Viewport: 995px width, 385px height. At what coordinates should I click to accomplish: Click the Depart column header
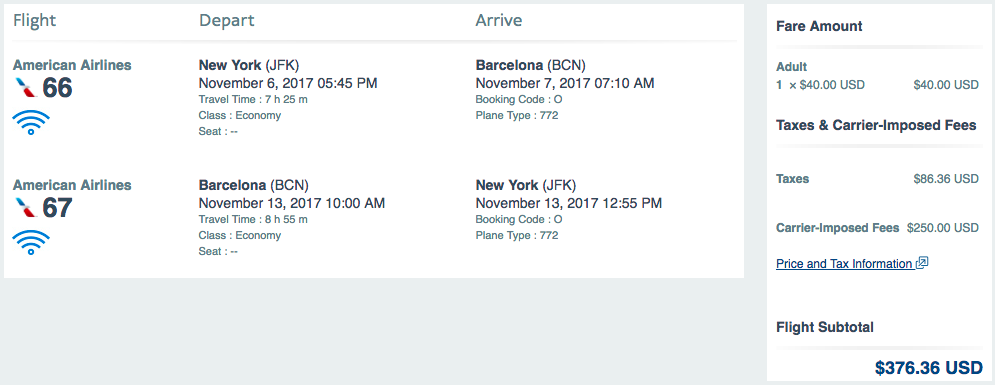point(227,20)
